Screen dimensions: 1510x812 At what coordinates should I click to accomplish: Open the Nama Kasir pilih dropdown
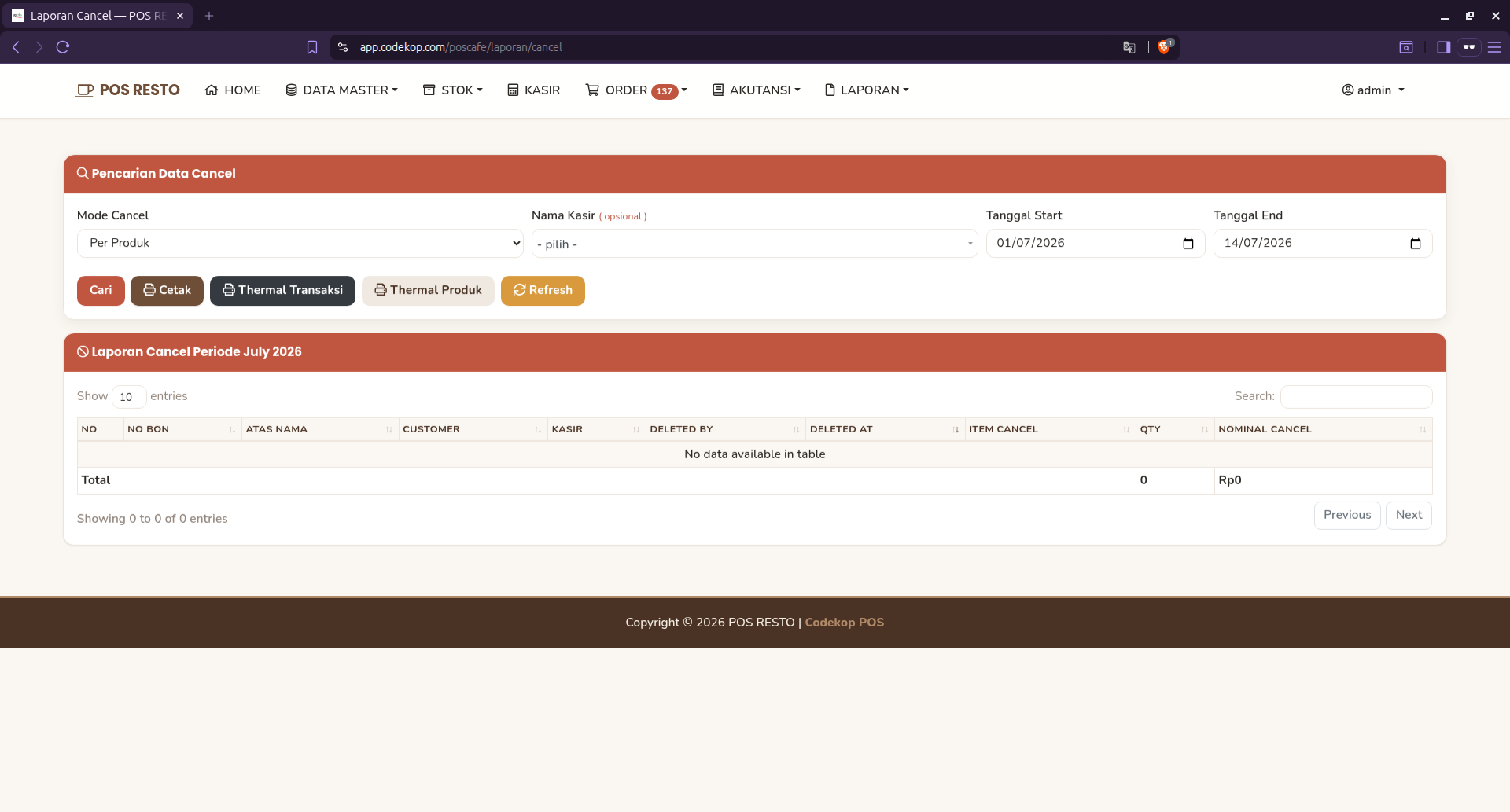754,244
